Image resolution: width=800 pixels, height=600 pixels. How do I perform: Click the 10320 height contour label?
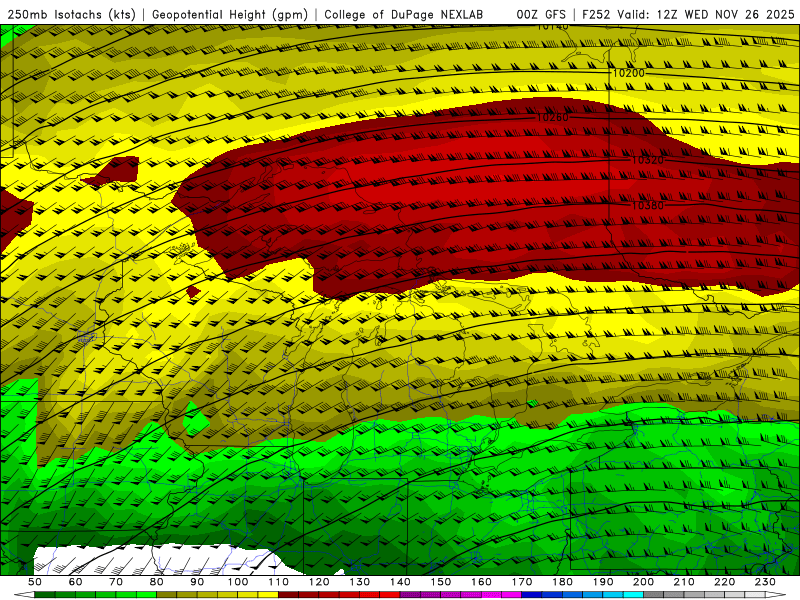tap(648, 160)
